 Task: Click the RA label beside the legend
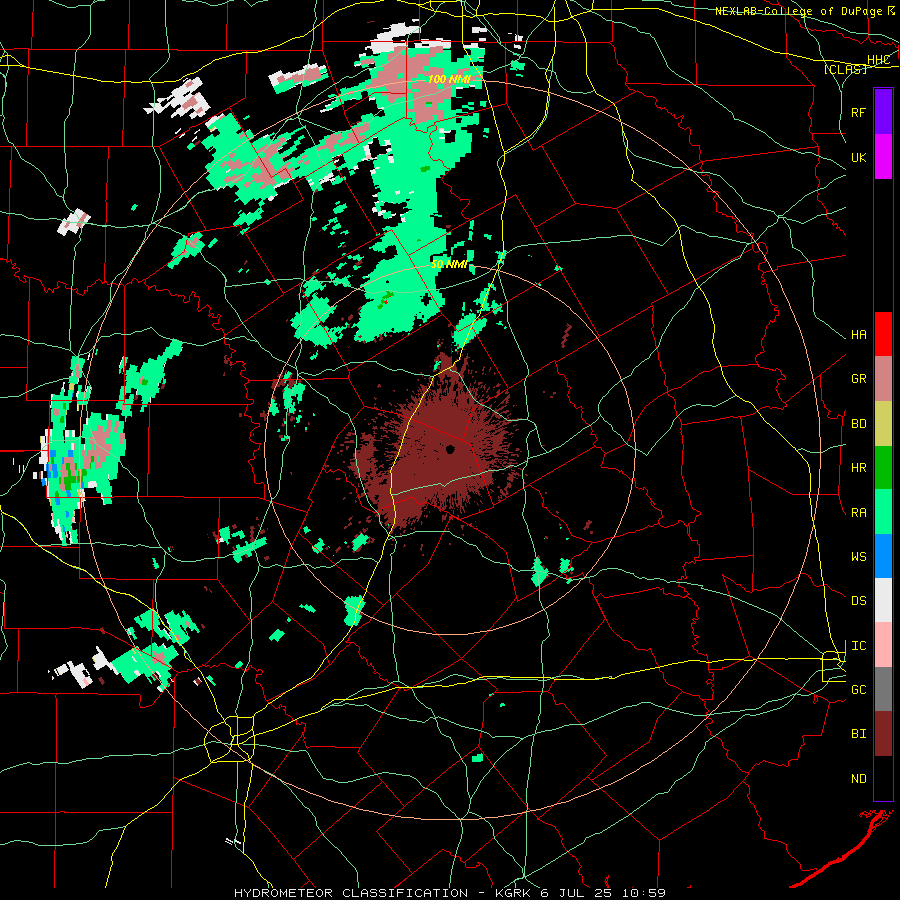pos(858,513)
